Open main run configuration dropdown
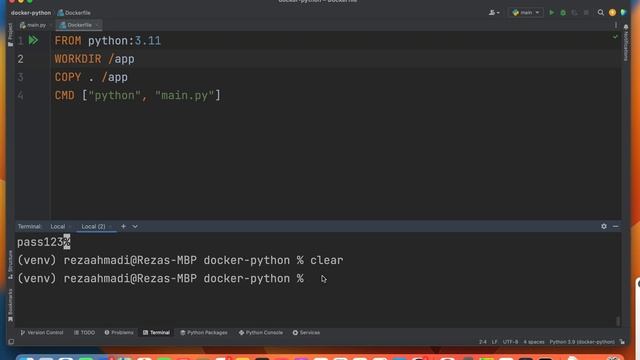 point(526,13)
